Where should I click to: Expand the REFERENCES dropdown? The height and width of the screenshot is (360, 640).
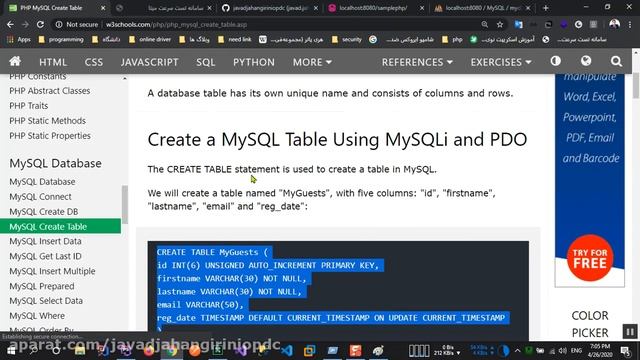[417, 62]
